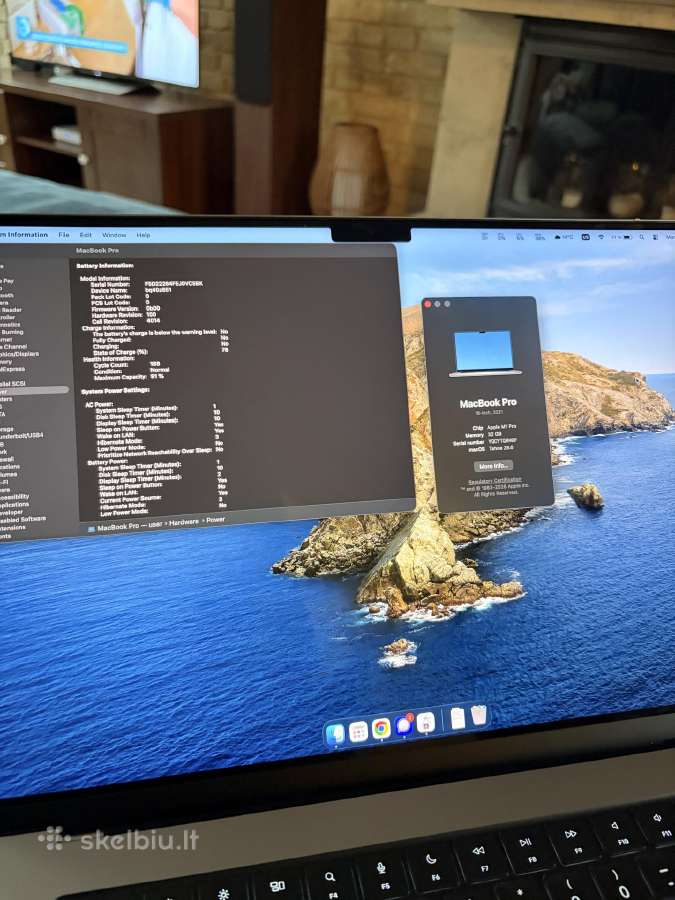This screenshot has height=900, width=675.
Task: Launch Google Chrome from the Dock
Action: pyautogui.click(x=381, y=728)
